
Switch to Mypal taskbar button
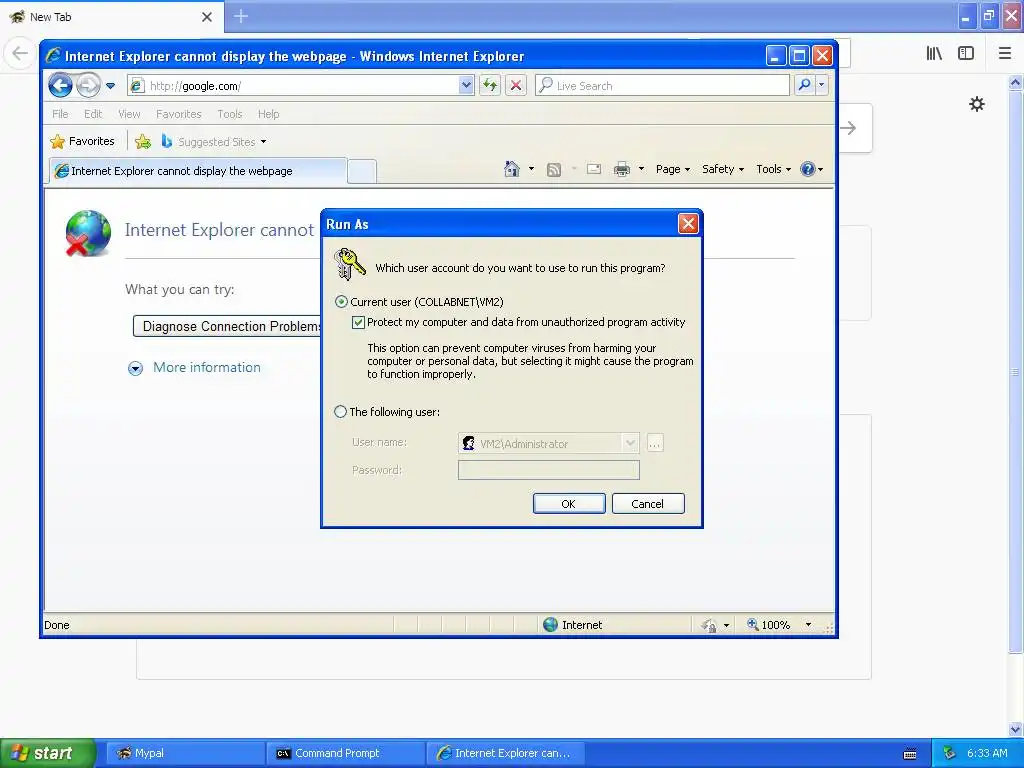184,753
